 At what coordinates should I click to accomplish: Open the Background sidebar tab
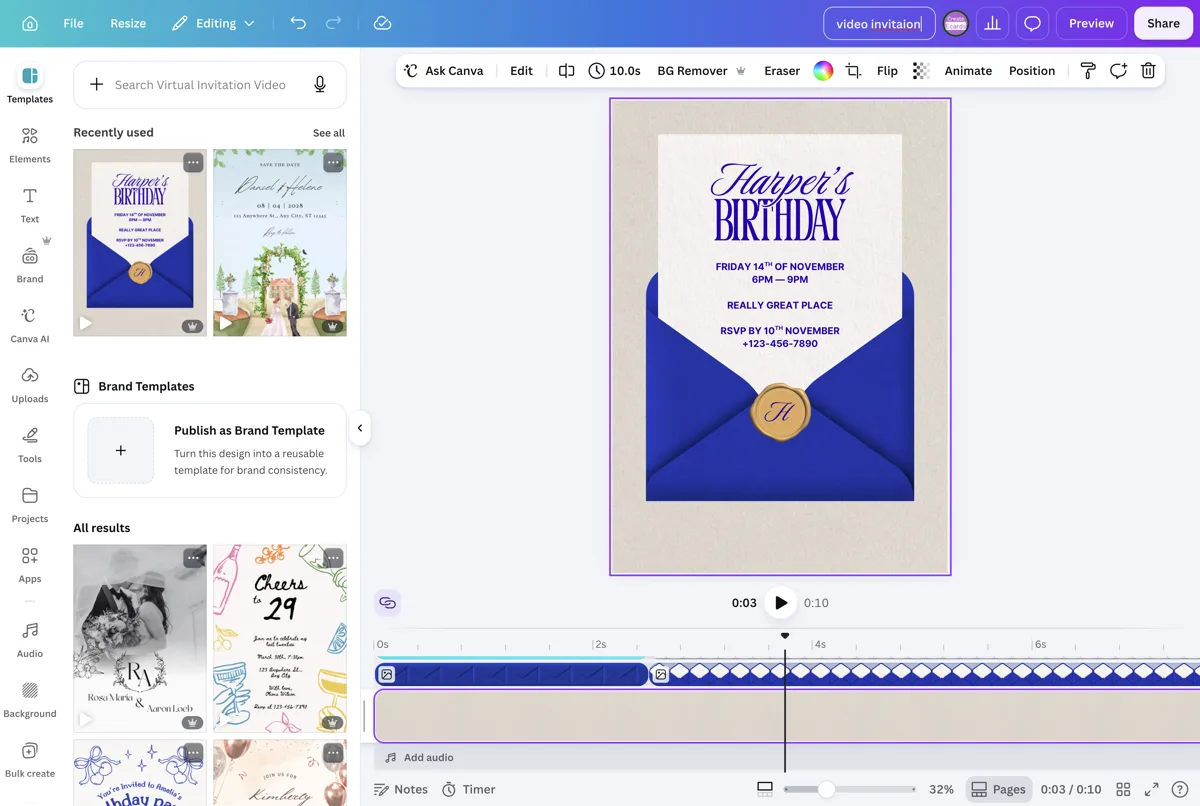tap(30, 700)
